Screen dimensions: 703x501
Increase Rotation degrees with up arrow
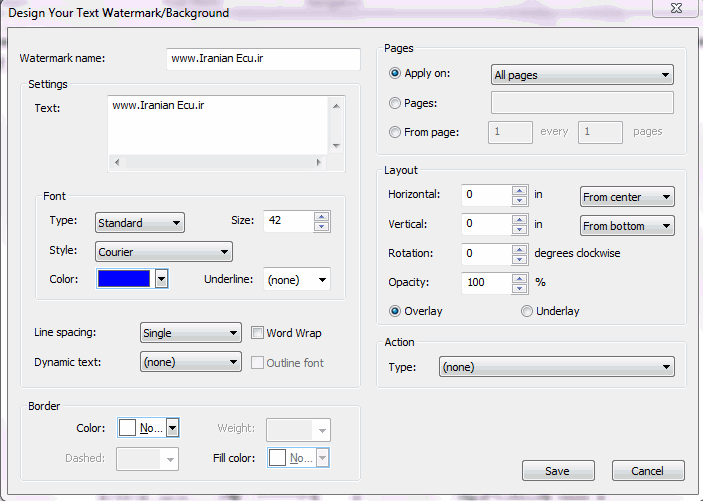pyautogui.click(x=519, y=248)
